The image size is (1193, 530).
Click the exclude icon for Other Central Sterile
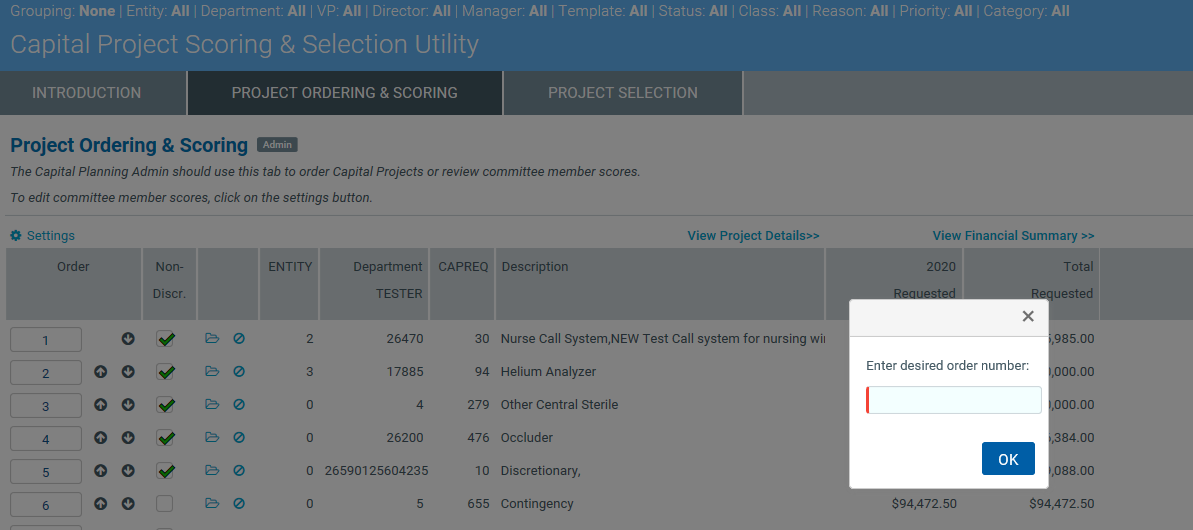(239, 405)
